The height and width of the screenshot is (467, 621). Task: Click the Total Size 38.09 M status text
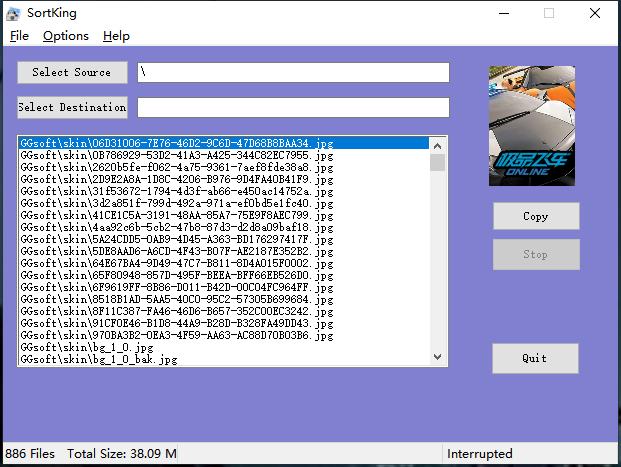pyautogui.click(x=122, y=454)
